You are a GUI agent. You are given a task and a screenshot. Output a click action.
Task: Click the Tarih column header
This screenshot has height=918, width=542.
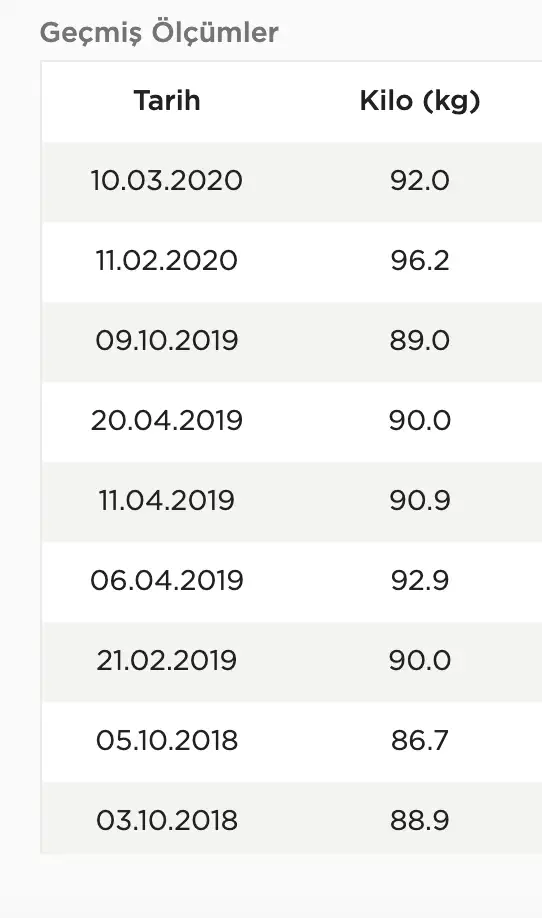coord(167,101)
